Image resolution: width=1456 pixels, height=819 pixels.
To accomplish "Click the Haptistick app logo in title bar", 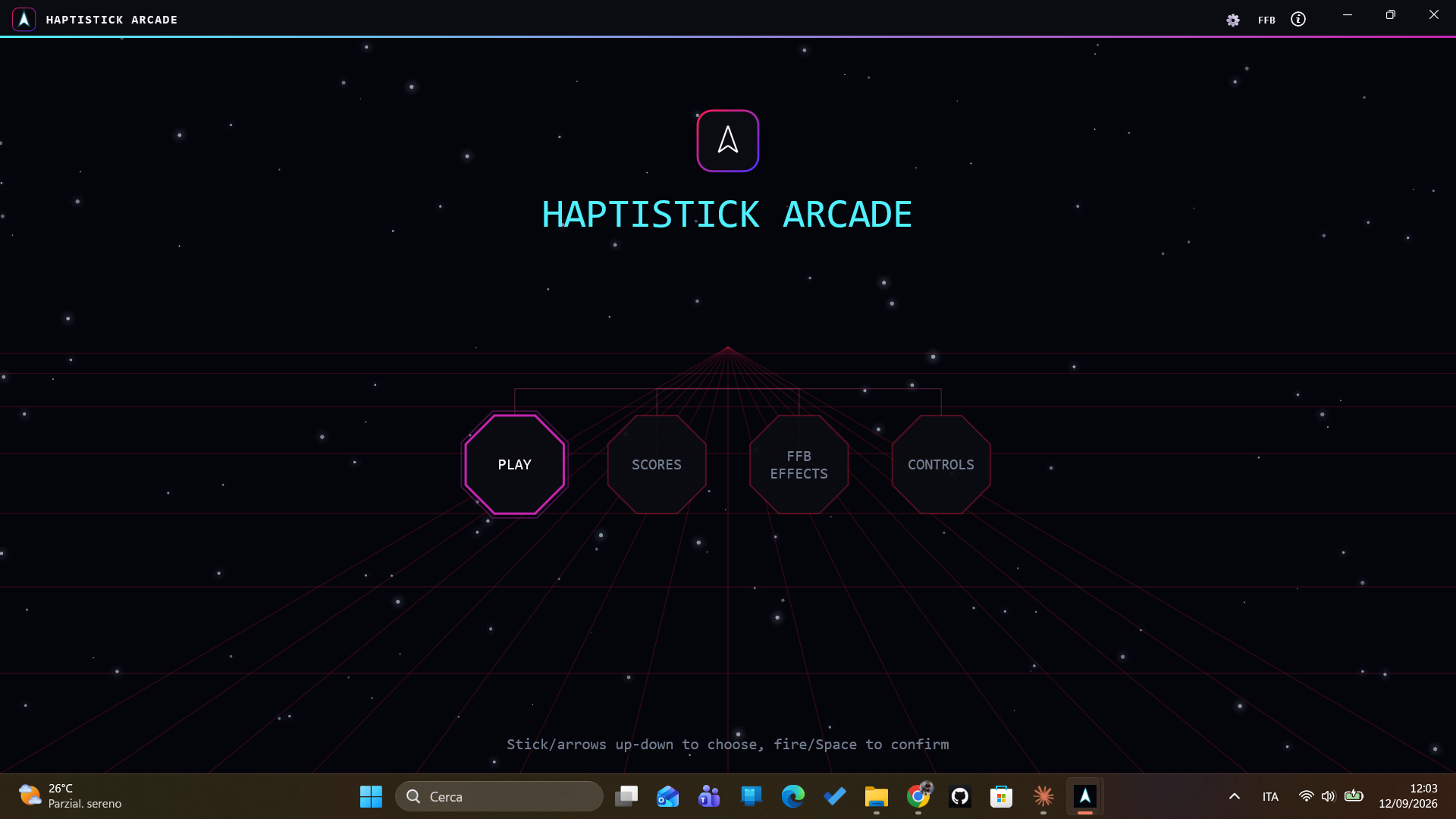I will point(24,19).
